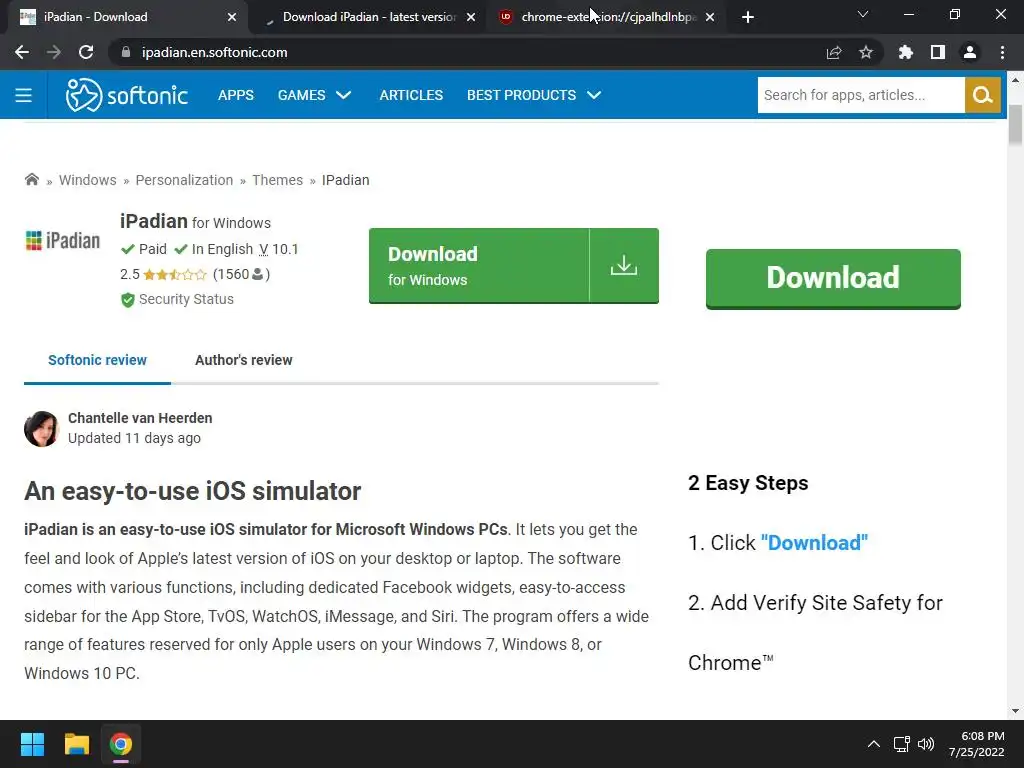Click Chrome icon in taskbar

tap(121, 744)
